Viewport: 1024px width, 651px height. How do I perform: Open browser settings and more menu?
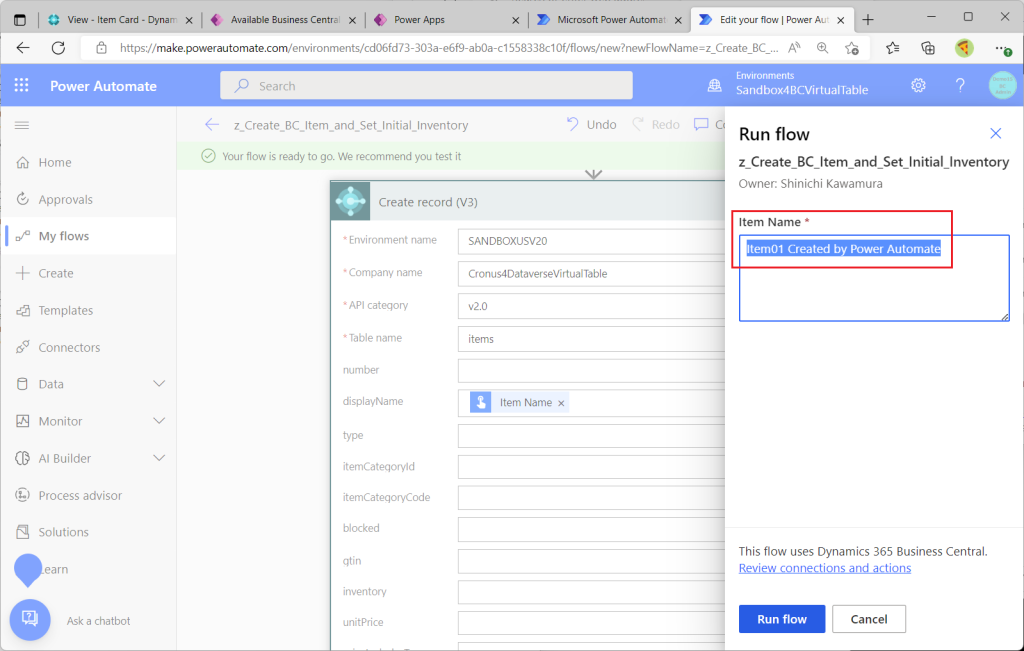click(1002, 48)
